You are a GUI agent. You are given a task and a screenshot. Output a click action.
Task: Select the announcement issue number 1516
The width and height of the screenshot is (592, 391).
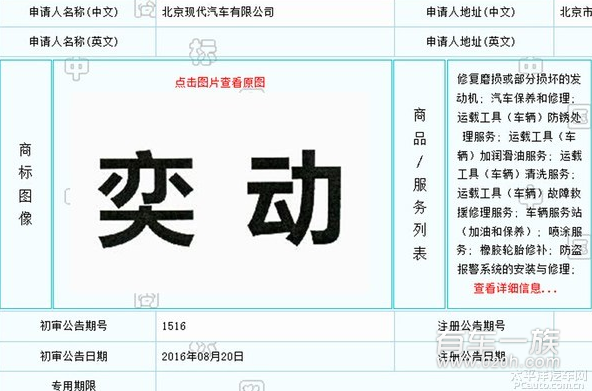(174, 326)
